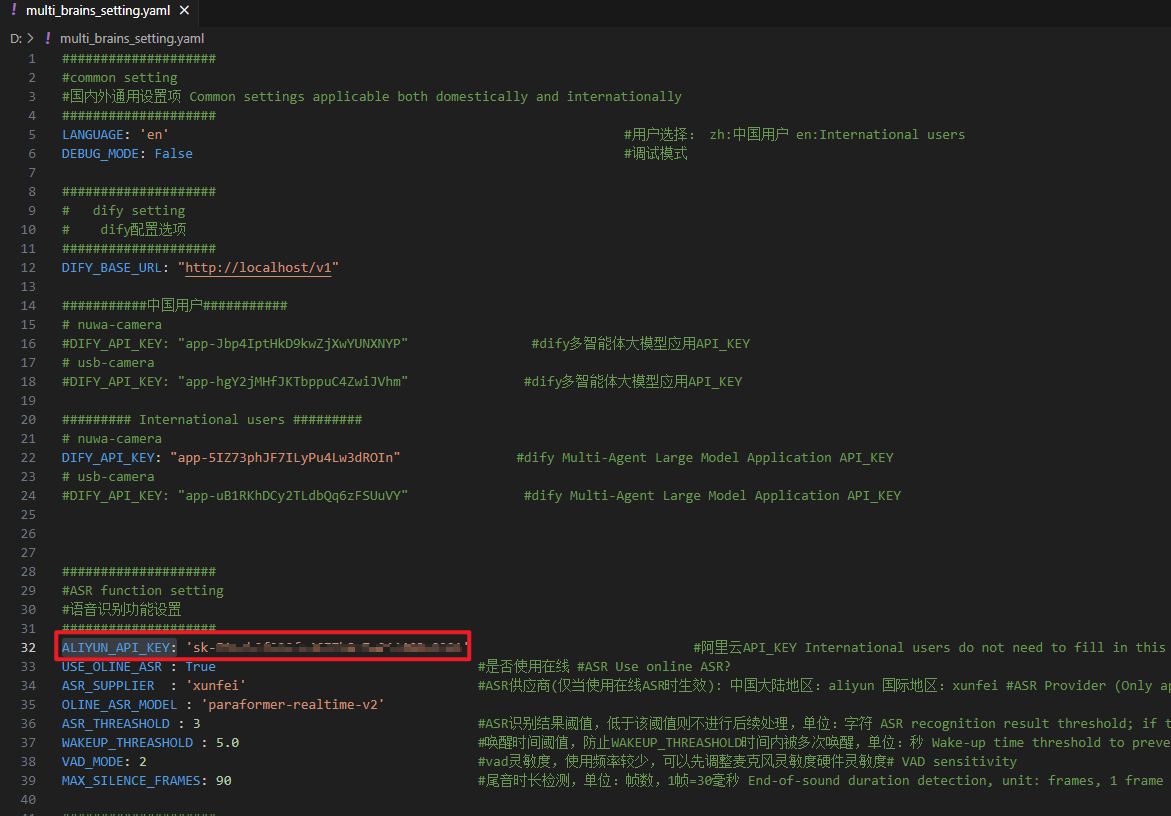Image resolution: width=1171 pixels, height=816 pixels.
Task: Click the MAX_SILENCE_FRAMES key
Action: coord(131,781)
